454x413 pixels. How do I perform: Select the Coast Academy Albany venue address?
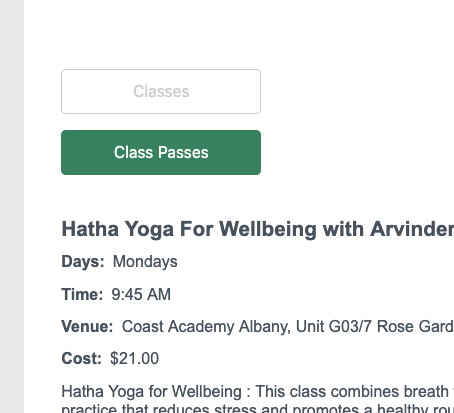pyautogui.click(x=288, y=326)
